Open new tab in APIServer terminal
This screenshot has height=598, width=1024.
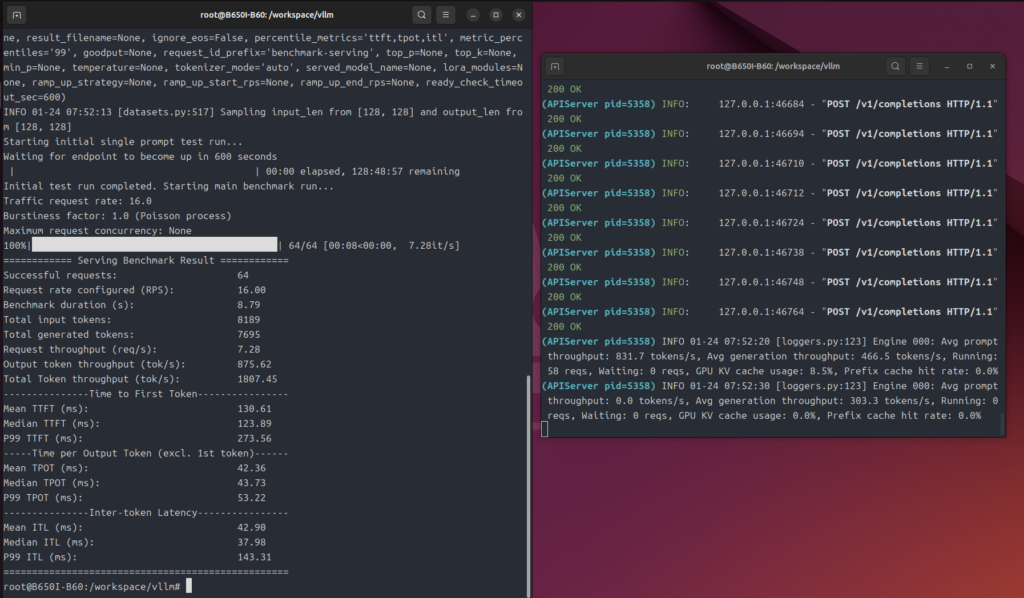point(555,66)
